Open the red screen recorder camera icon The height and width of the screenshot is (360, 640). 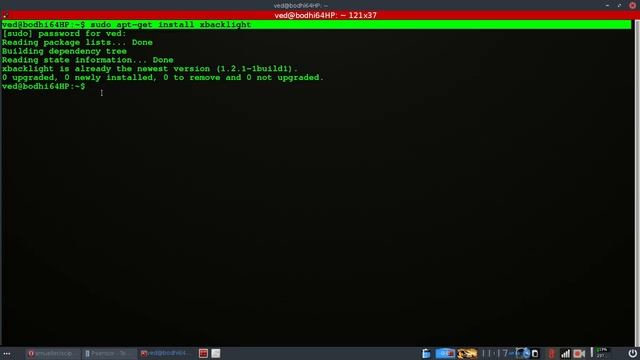579,353
